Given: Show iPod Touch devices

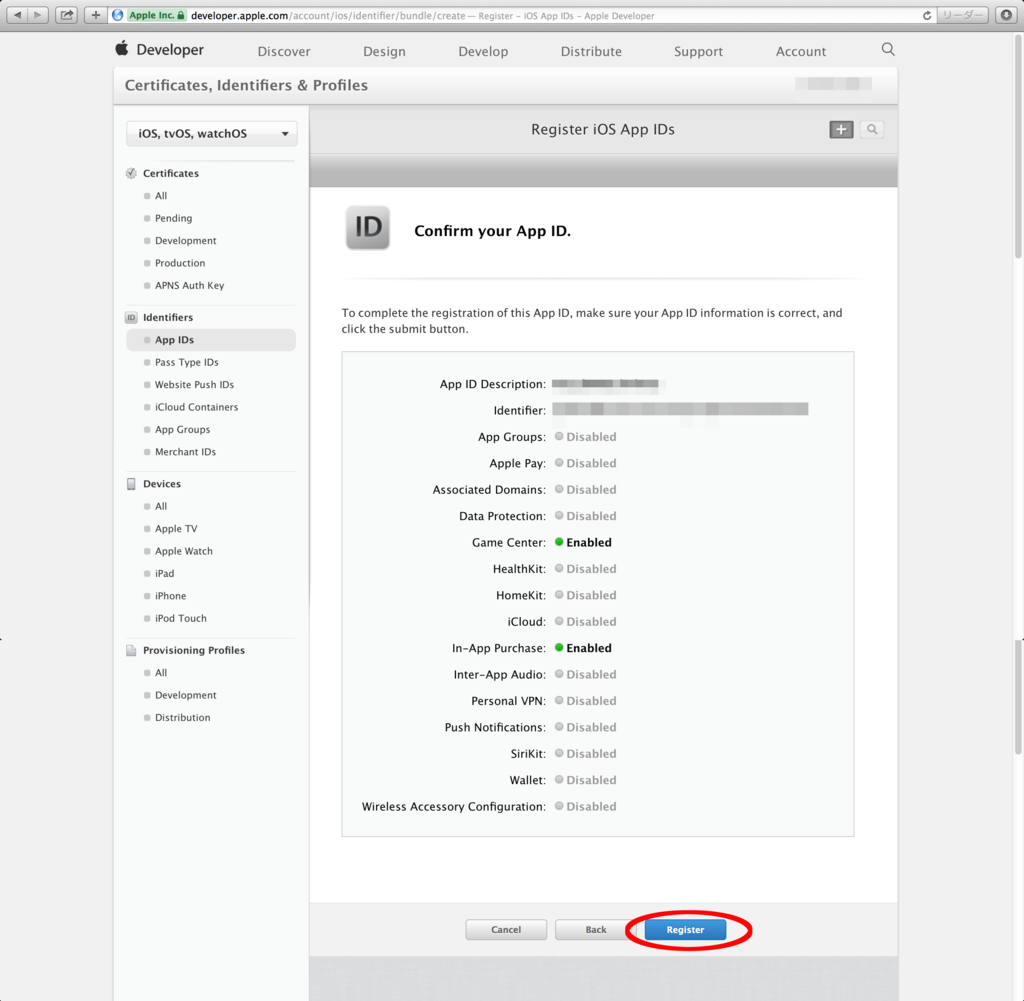Looking at the screenshot, I should coord(180,618).
